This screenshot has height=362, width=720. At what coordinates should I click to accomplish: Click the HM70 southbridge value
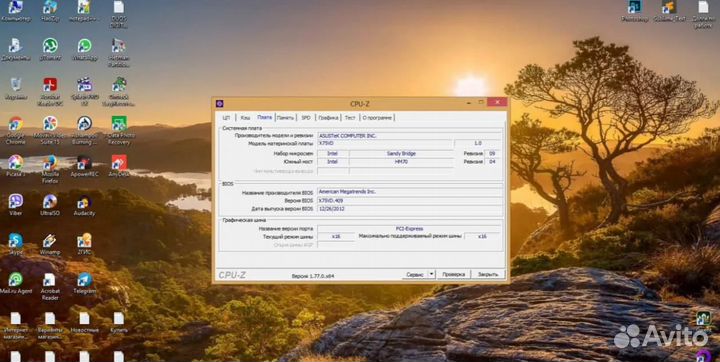point(401,162)
